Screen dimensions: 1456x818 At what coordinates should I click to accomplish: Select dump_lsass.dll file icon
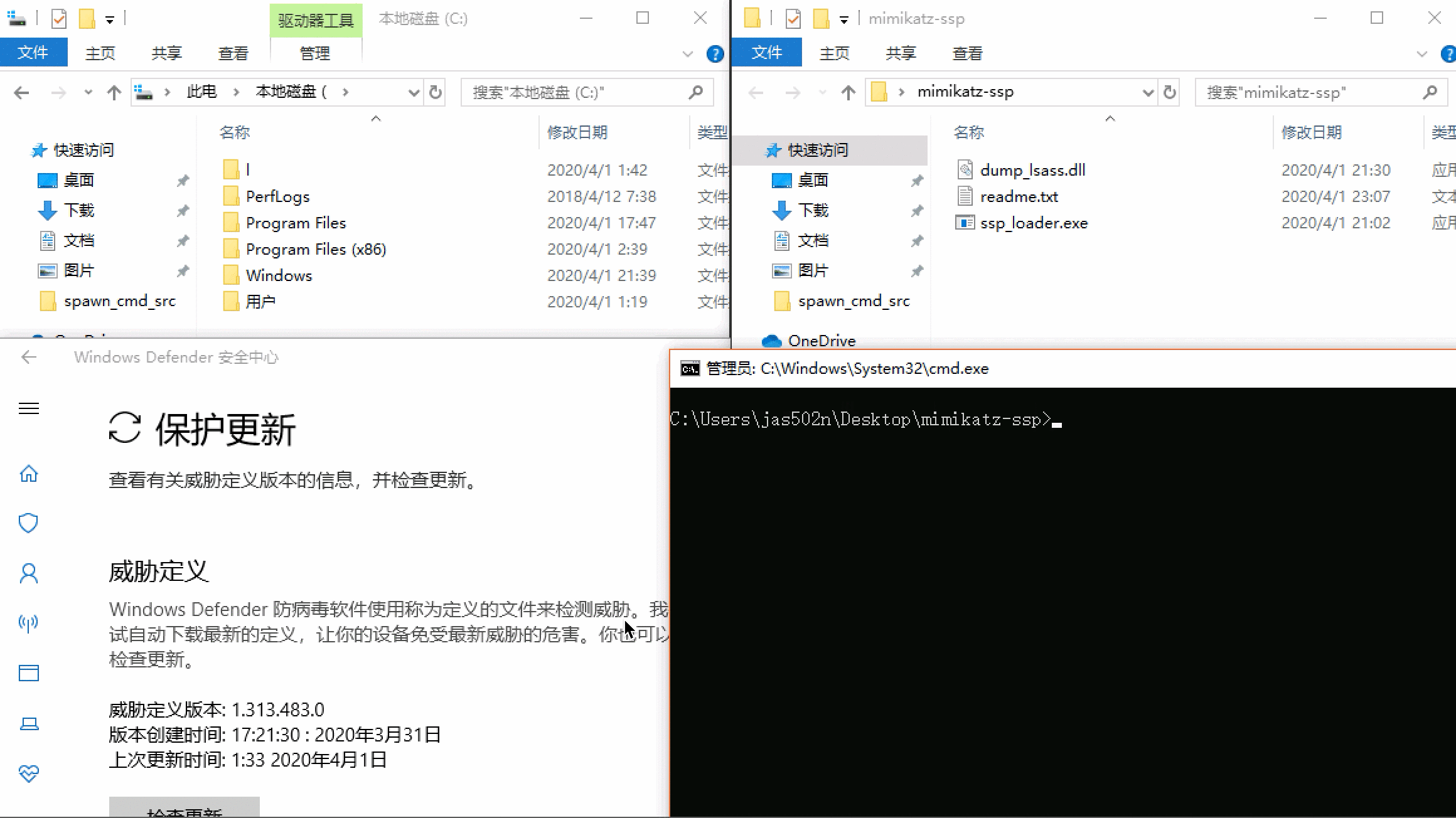[x=965, y=169]
